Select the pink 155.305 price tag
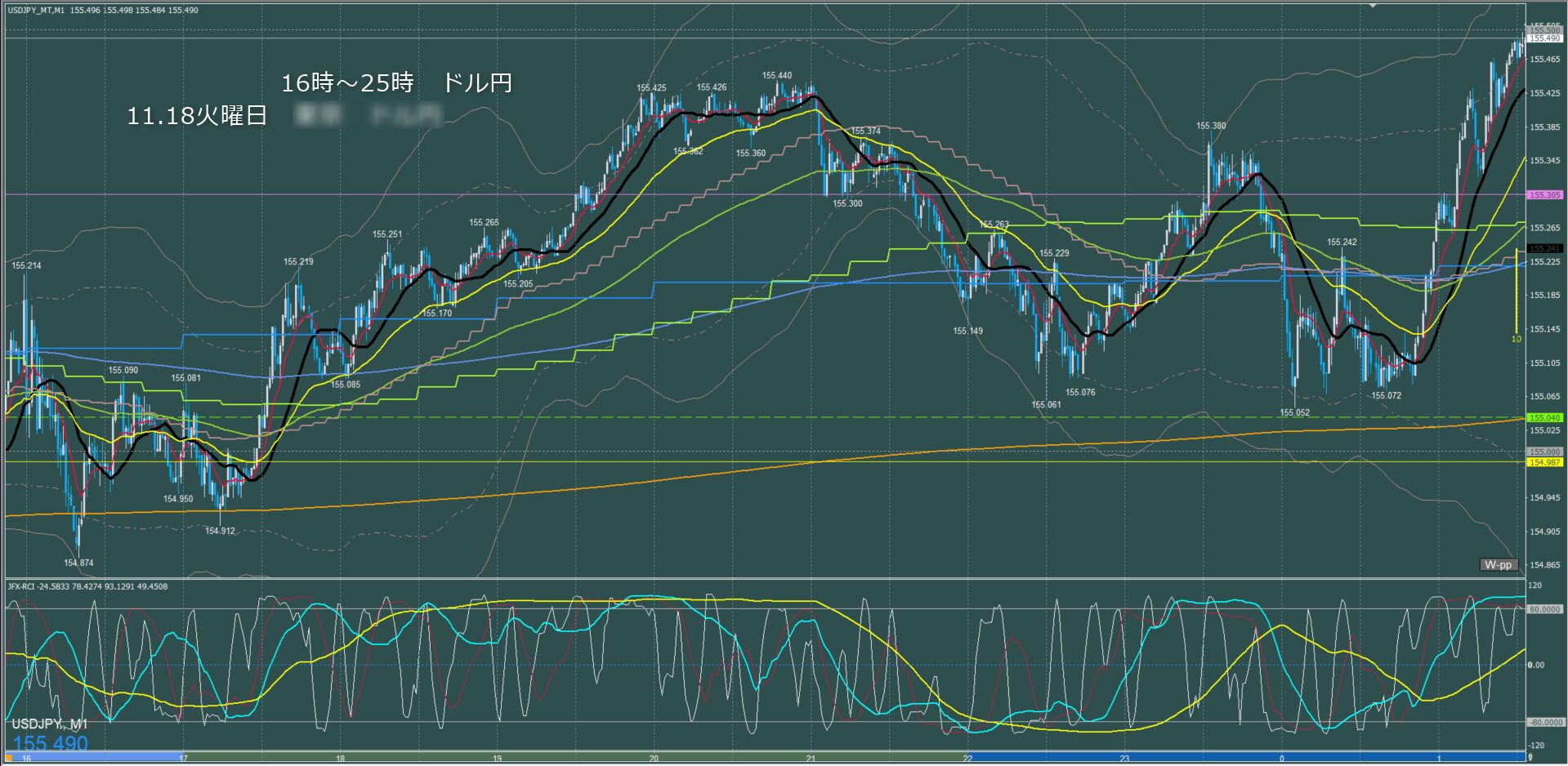 tap(1544, 195)
